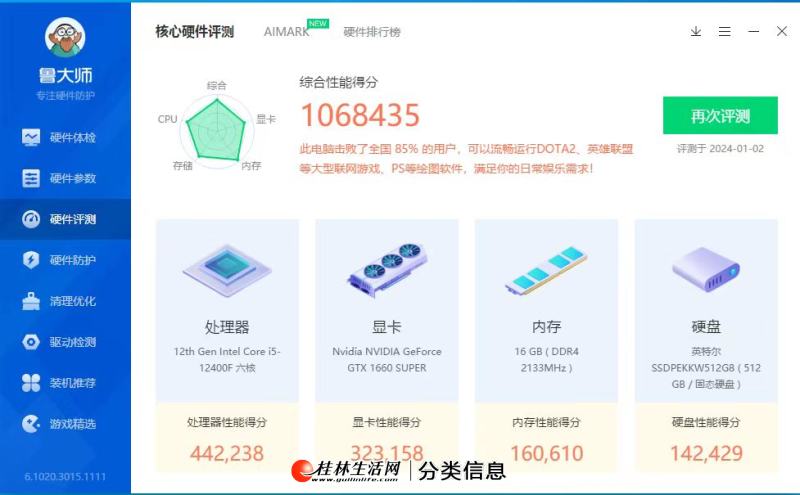Click the 硬盘性能得分 label
Viewport: 800px width, 495px height.
click(706, 422)
